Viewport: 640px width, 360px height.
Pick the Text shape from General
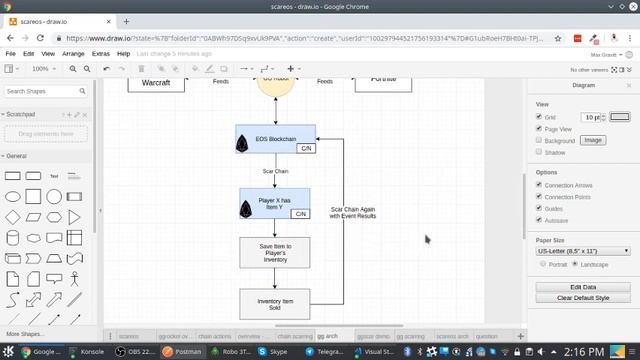pos(54,176)
